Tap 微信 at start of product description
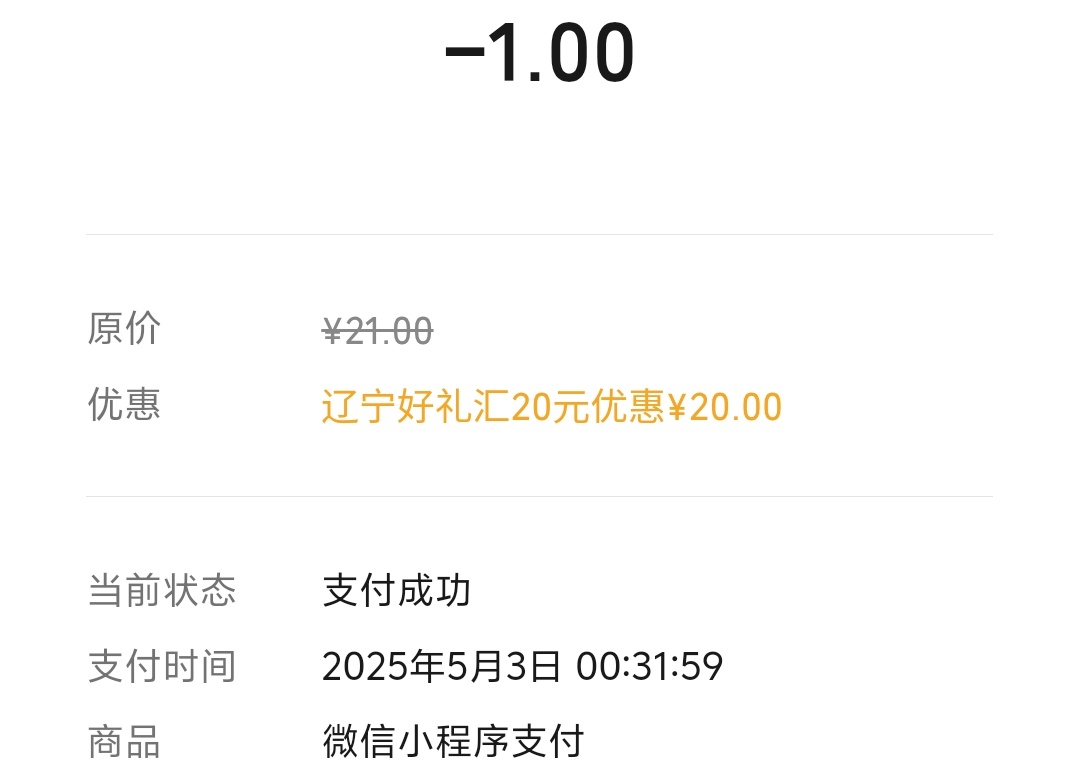The width and height of the screenshot is (1080, 766). [359, 742]
